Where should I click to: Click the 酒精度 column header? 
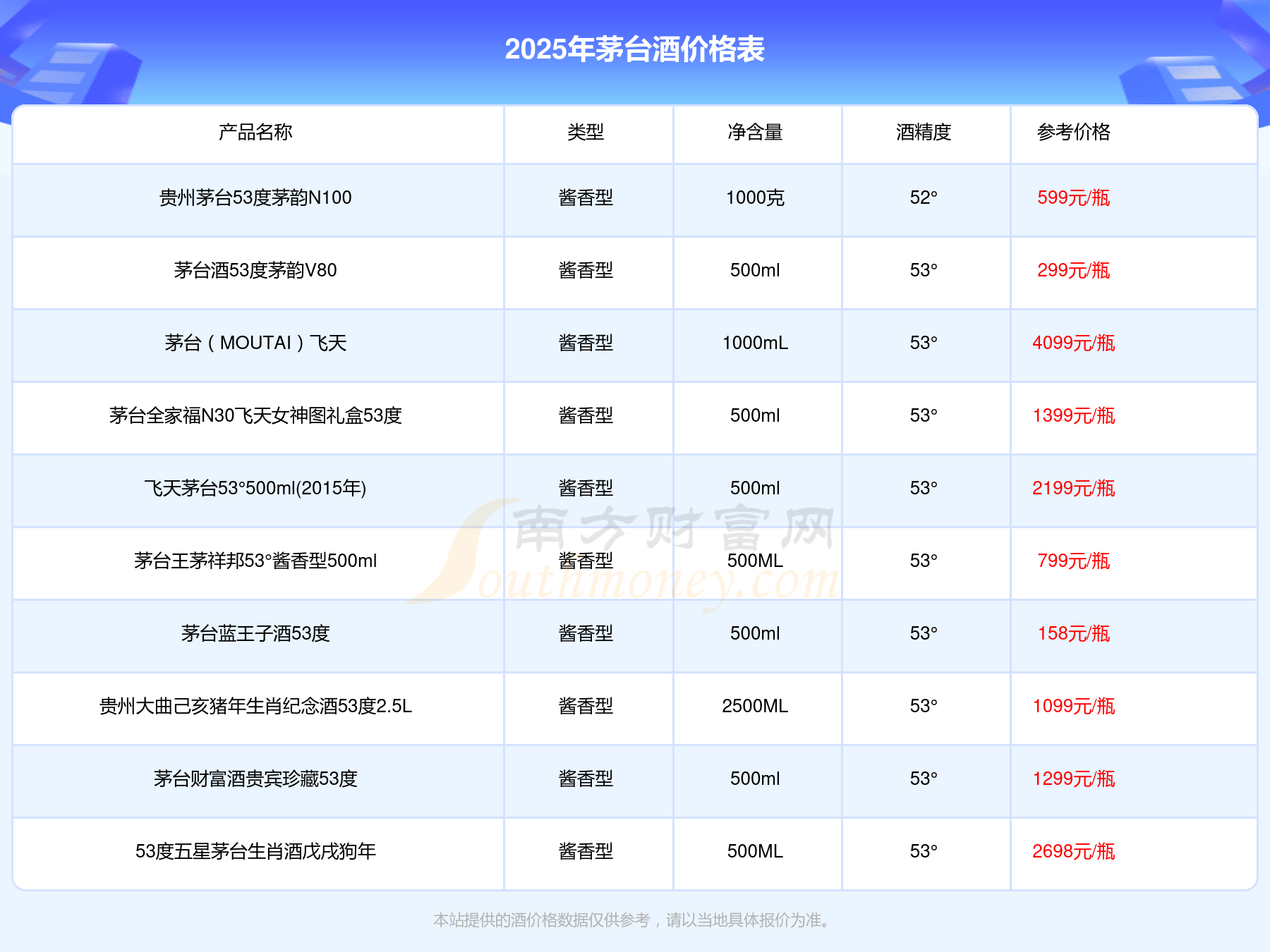[x=924, y=132]
